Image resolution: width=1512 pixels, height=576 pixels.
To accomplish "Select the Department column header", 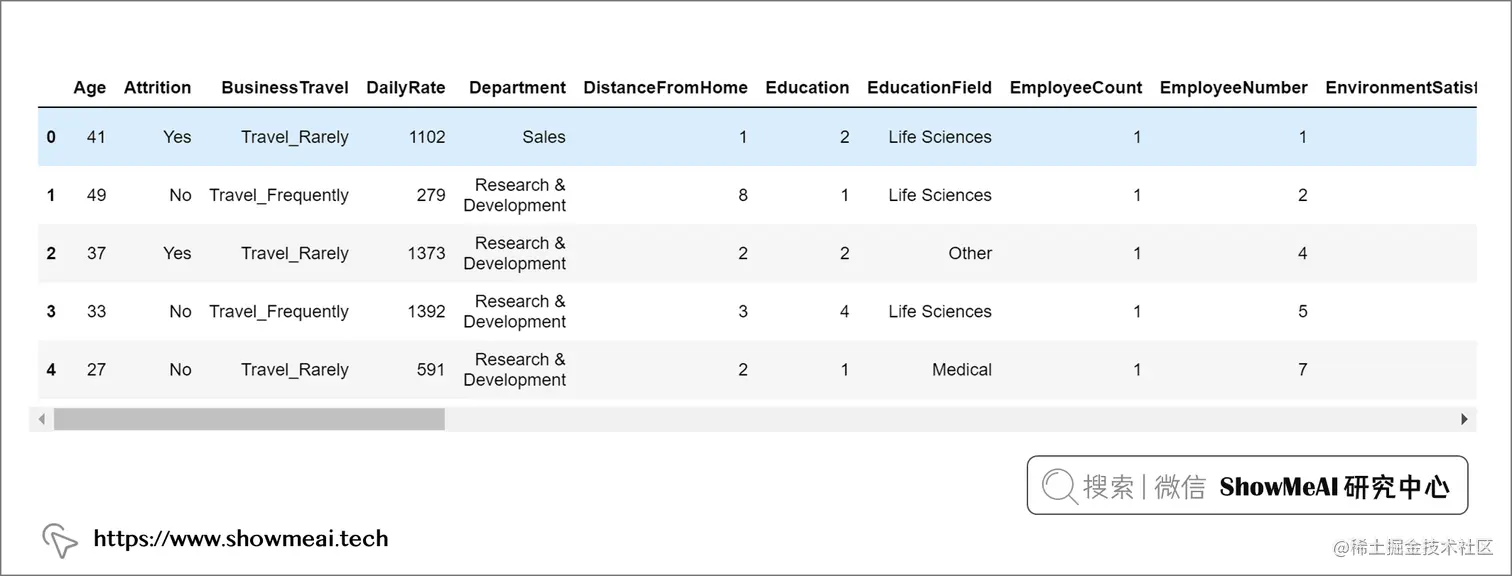I will pos(517,88).
